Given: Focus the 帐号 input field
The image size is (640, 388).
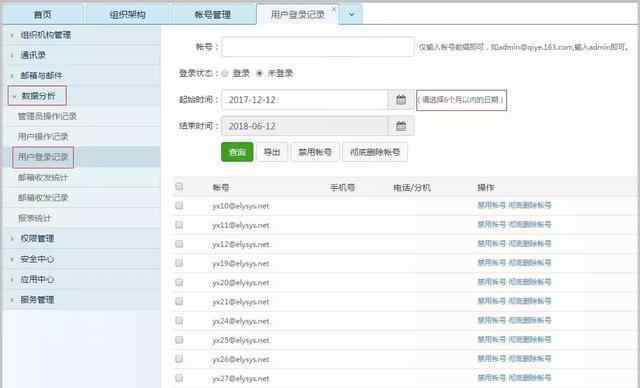Looking at the screenshot, I should (318, 47).
